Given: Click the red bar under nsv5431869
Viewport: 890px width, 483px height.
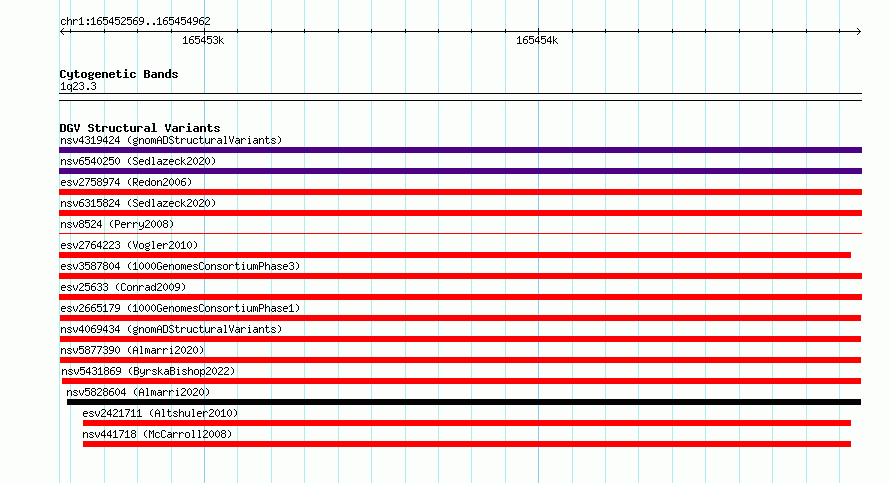Looking at the screenshot, I should click(x=461, y=381).
